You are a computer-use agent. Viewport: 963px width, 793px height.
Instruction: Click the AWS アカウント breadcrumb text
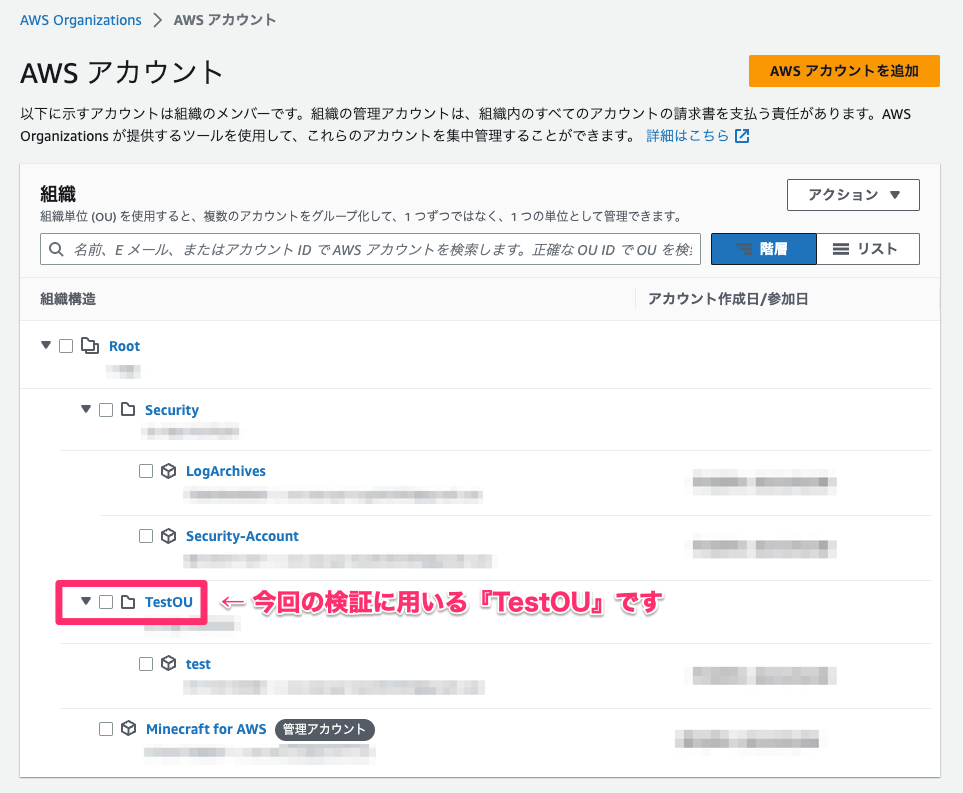pyautogui.click(x=225, y=20)
